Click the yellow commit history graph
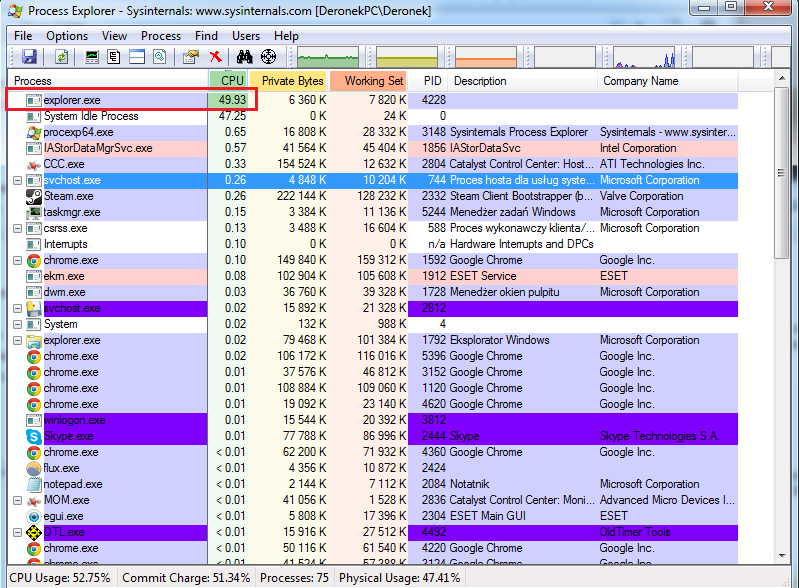 coord(407,57)
